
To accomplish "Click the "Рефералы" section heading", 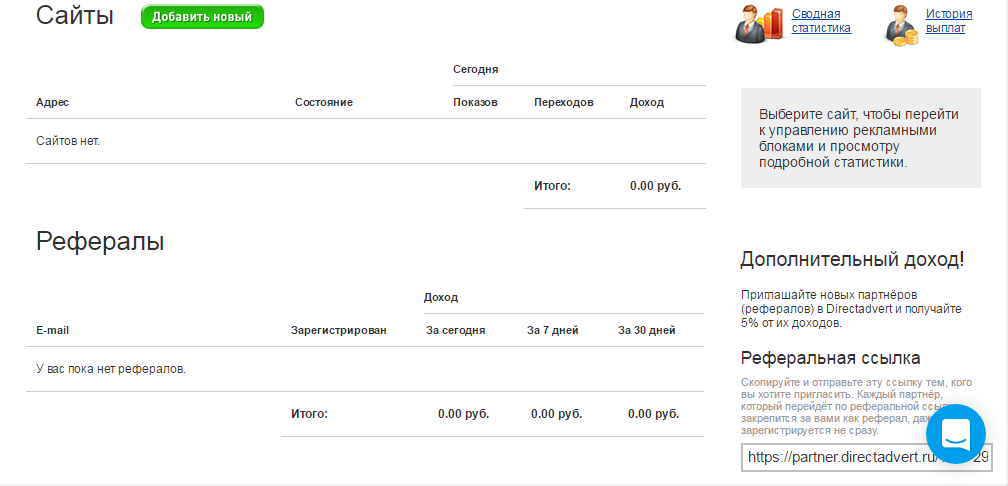I will tap(100, 241).
